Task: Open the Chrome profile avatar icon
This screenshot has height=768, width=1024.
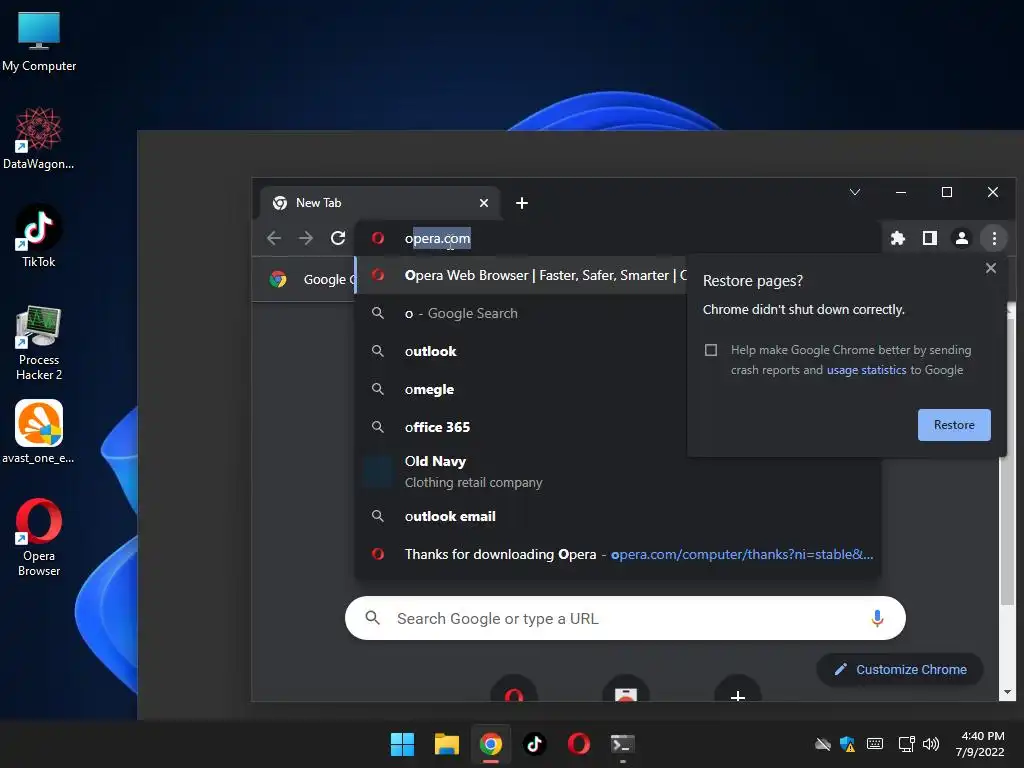Action: 962,238
